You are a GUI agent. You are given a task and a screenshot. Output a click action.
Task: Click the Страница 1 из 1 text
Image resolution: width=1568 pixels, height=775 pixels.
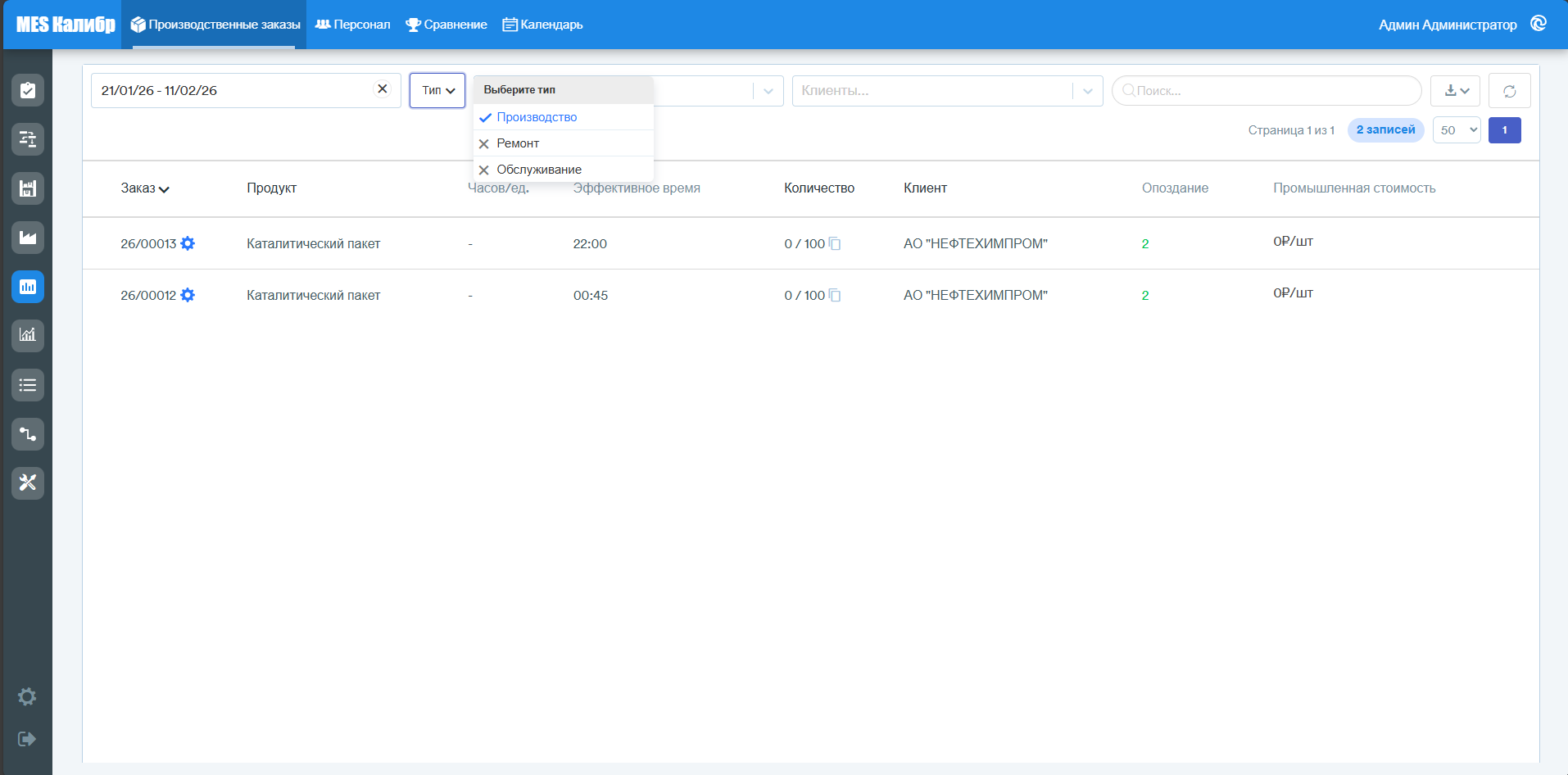(1291, 130)
